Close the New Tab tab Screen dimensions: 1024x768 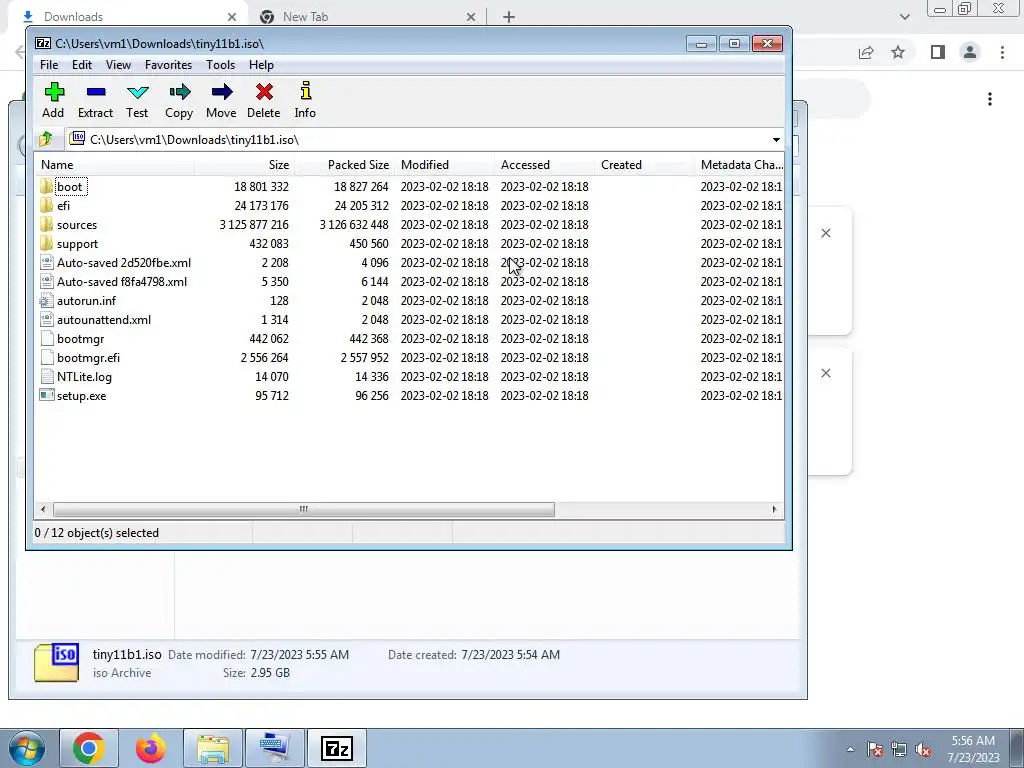pos(471,17)
